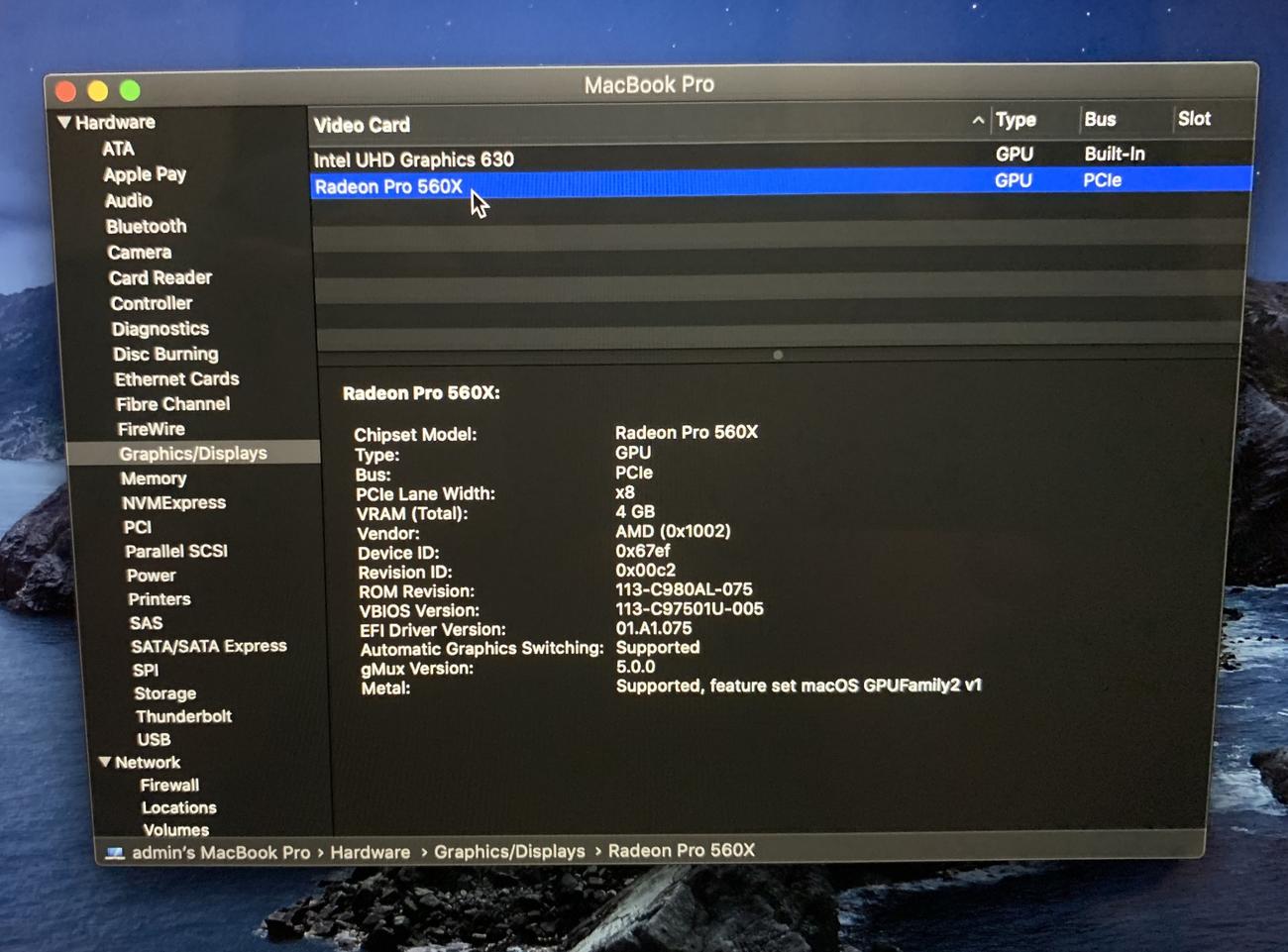This screenshot has height=952, width=1288.
Task: Select Disc Burning in the sidebar
Action: (x=165, y=354)
